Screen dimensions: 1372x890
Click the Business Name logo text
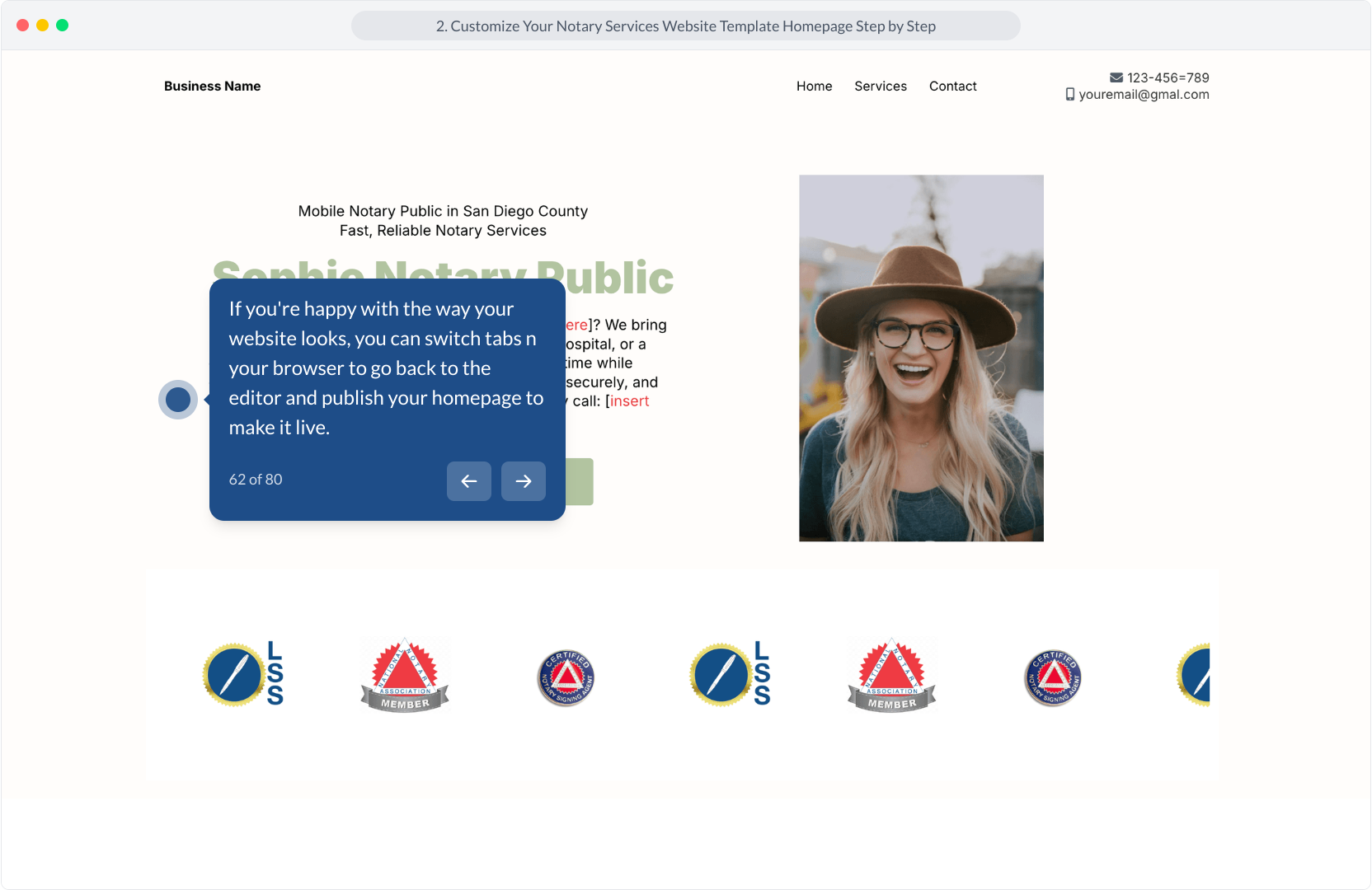point(213,86)
